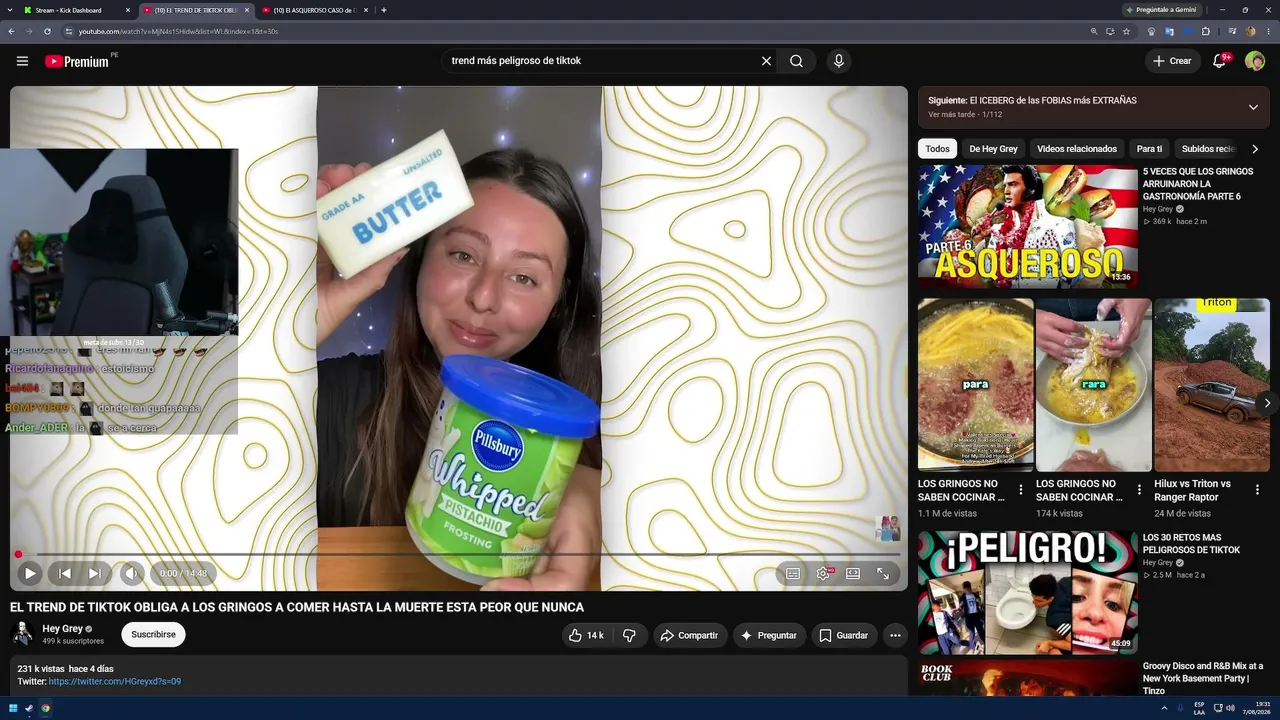
Task: Open Steam from the taskbar
Action: pos(29,708)
